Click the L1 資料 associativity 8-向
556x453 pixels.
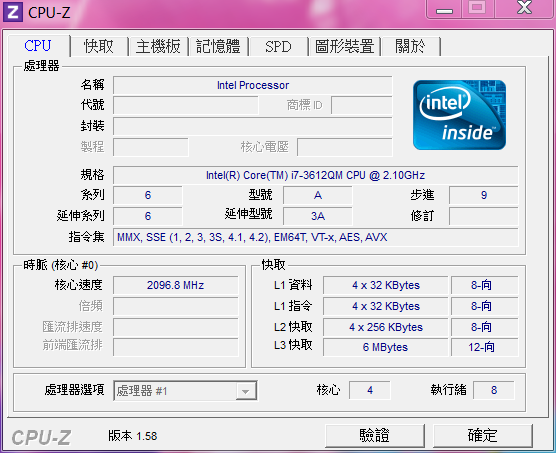click(x=484, y=285)
